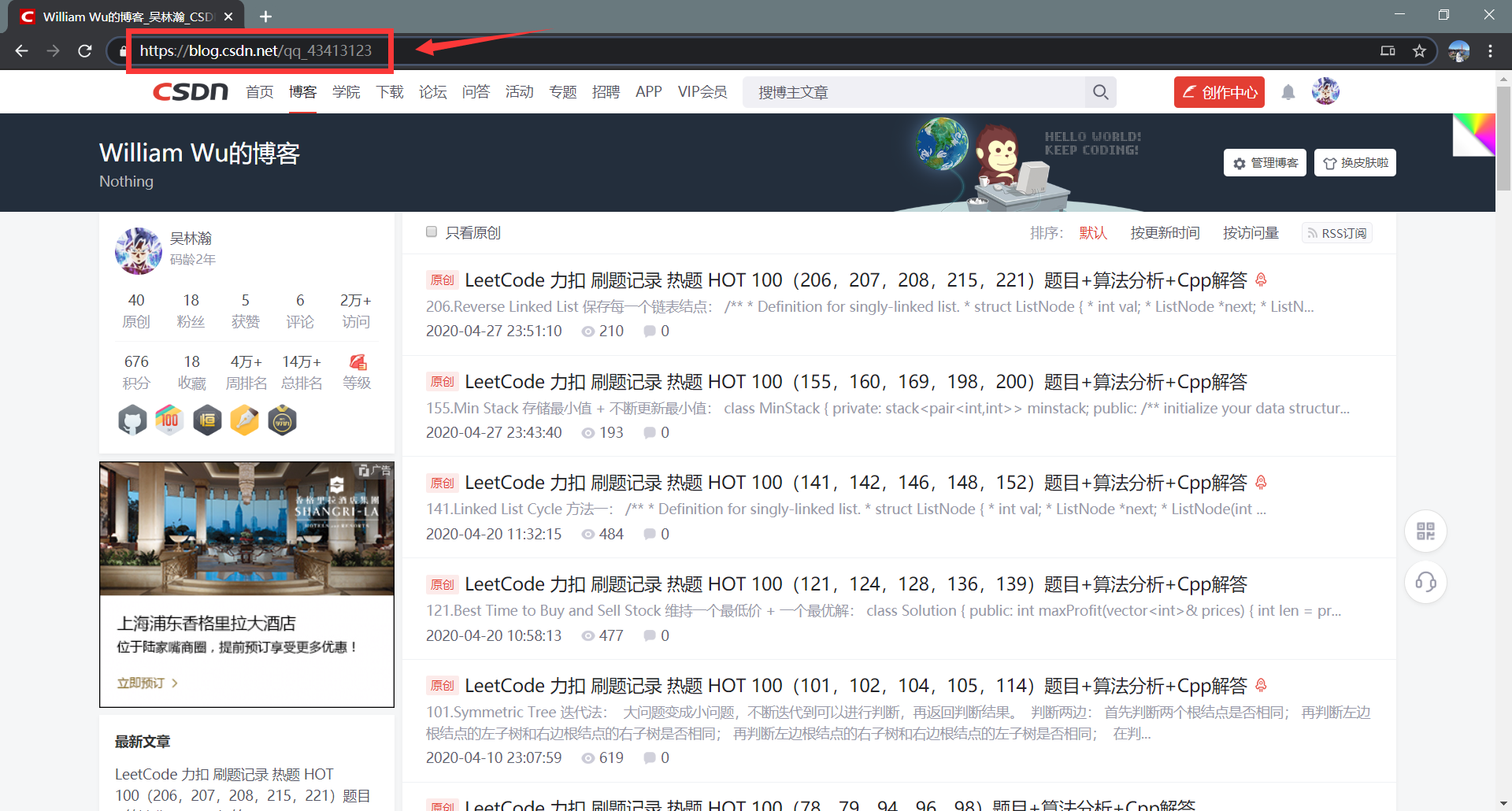The image size is (1512, 811).
Task: Open a new browser tab
Action: pyautogui.click(x=265, y=17)
